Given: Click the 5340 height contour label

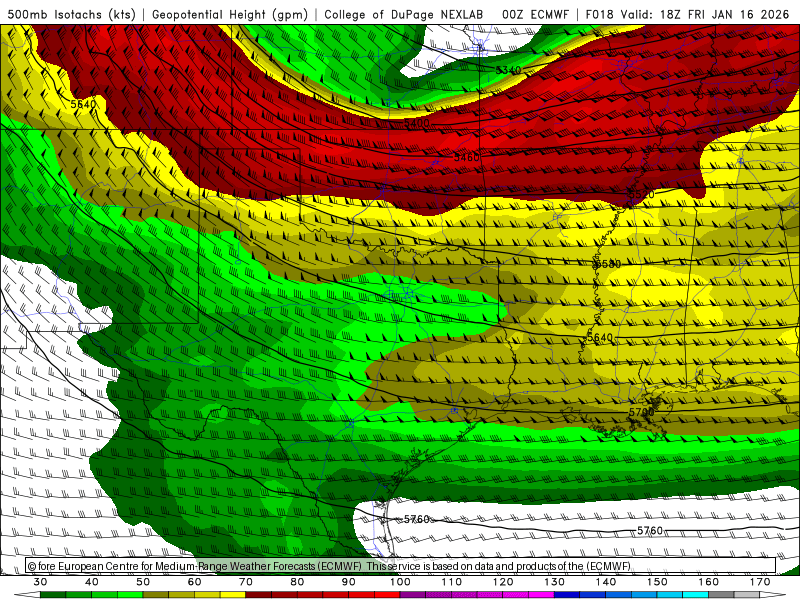Looking at the screenshot, I should point(508,70).
